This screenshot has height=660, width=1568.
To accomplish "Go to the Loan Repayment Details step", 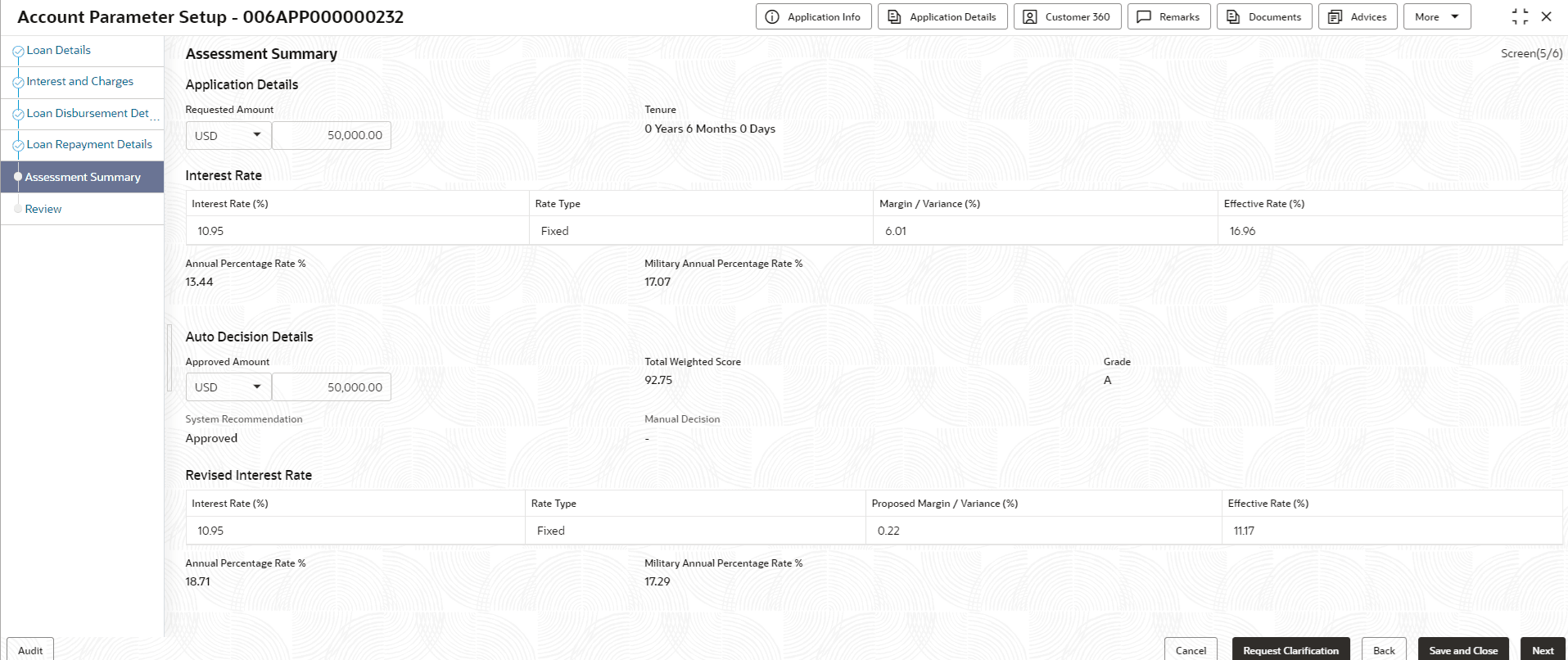I will click(89, 144).
